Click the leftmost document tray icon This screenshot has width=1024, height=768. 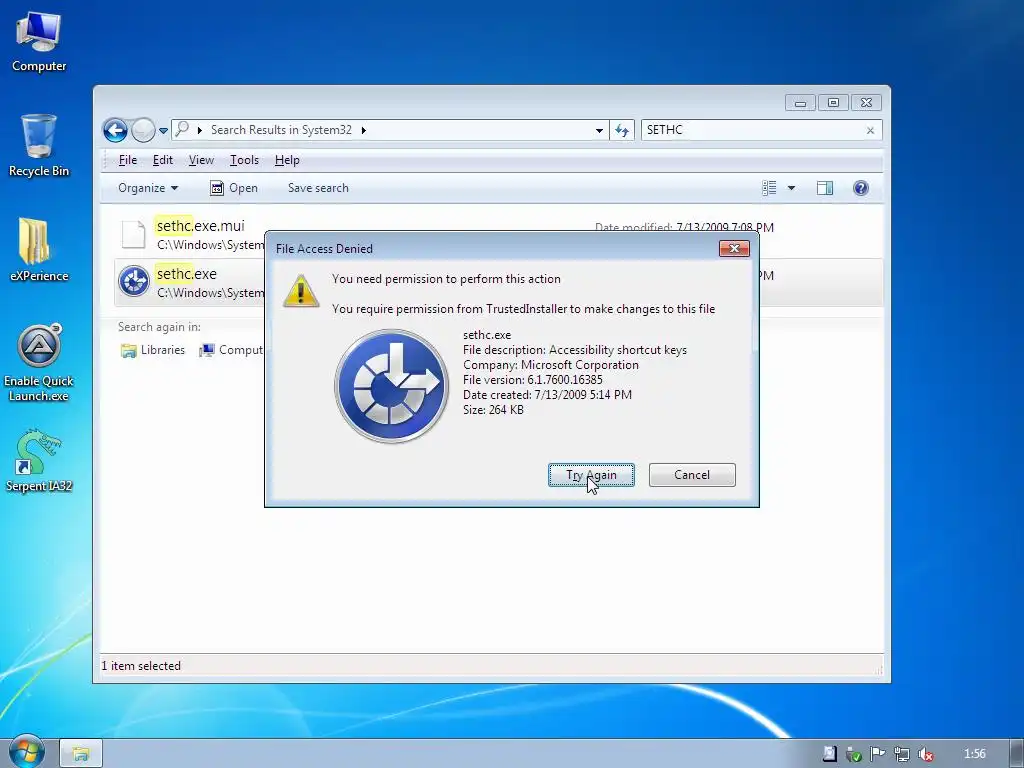pyautogui.click(x=829, y=754)
